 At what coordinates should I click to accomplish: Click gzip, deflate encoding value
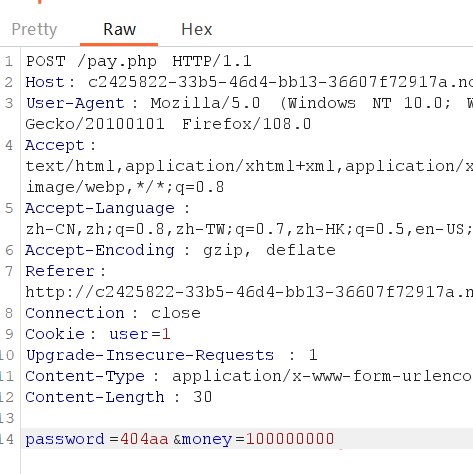pos(269,250)
